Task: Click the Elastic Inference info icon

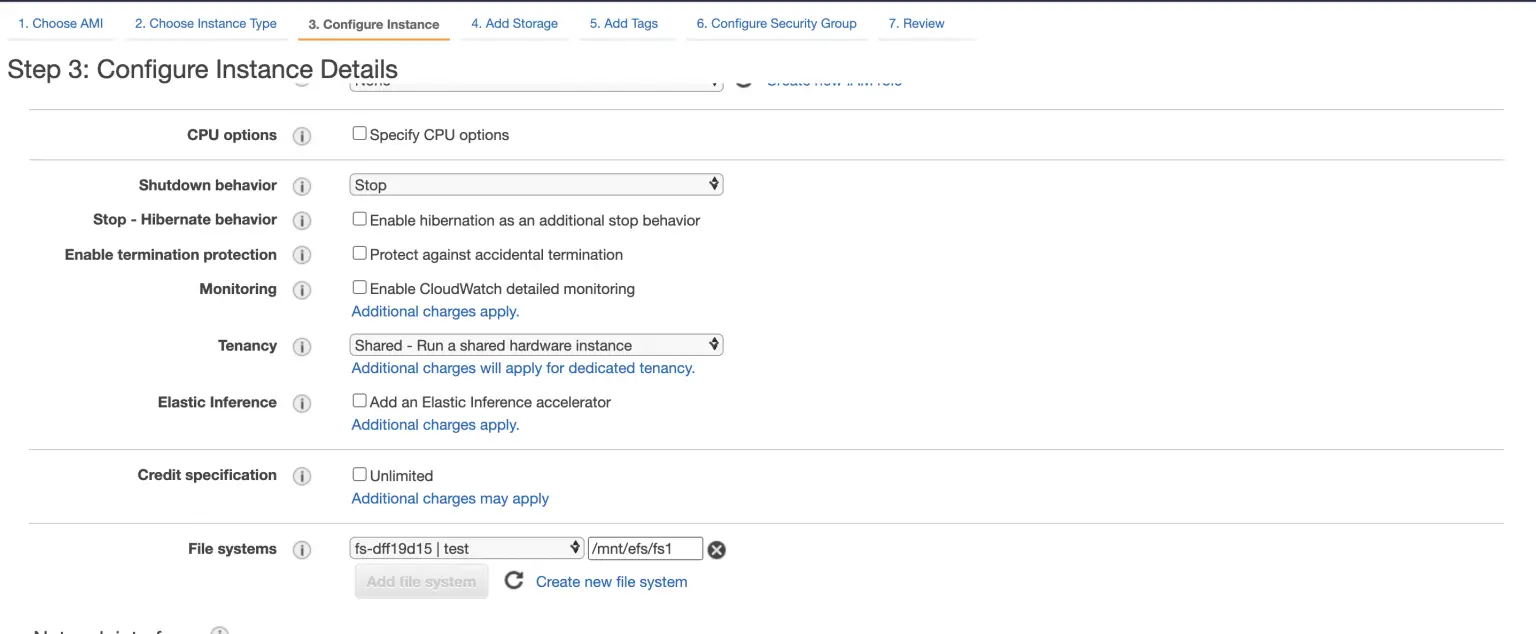Action: [302, 403]
